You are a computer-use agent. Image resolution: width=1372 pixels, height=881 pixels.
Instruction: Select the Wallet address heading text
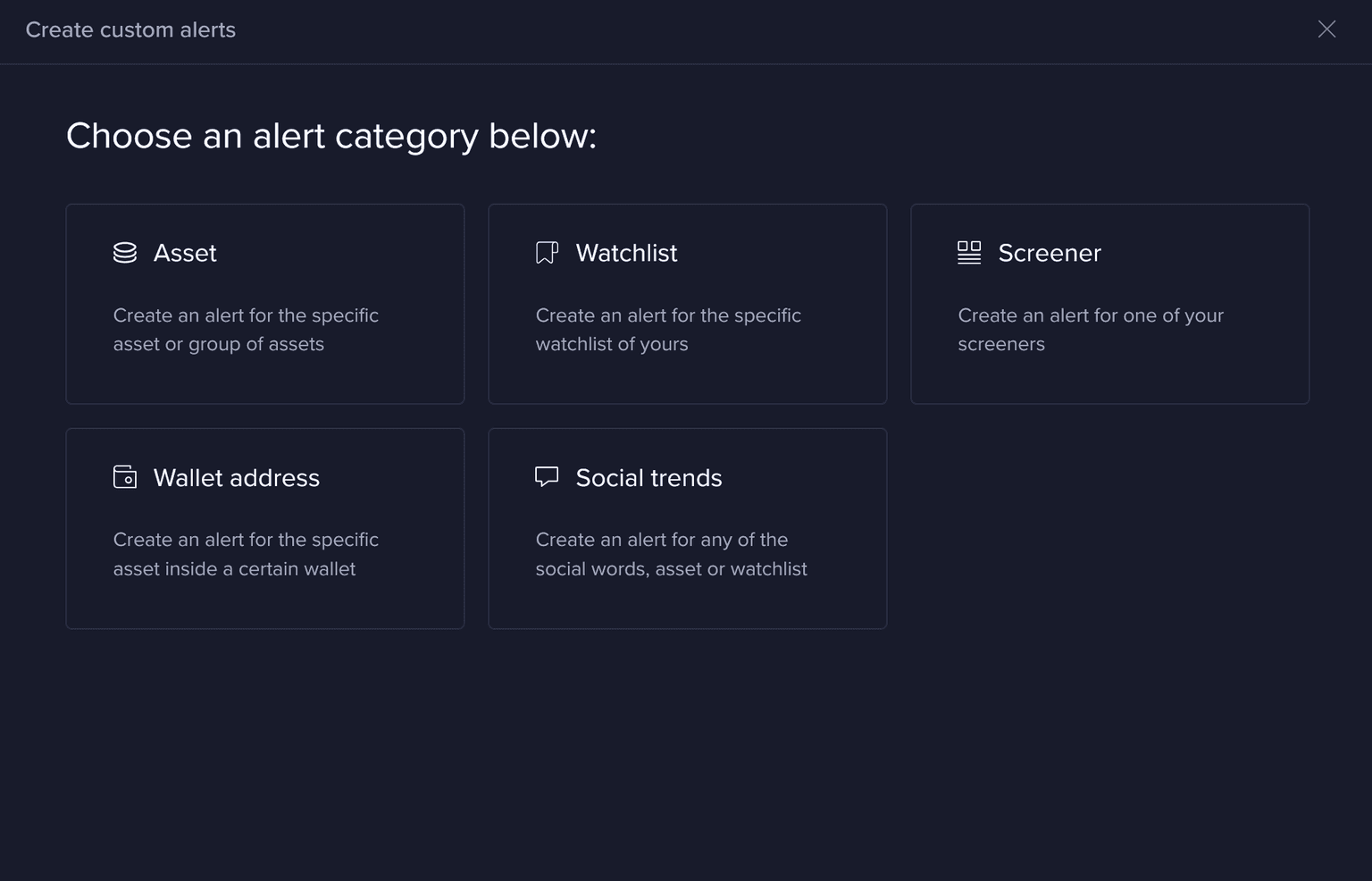click(236, 478)
